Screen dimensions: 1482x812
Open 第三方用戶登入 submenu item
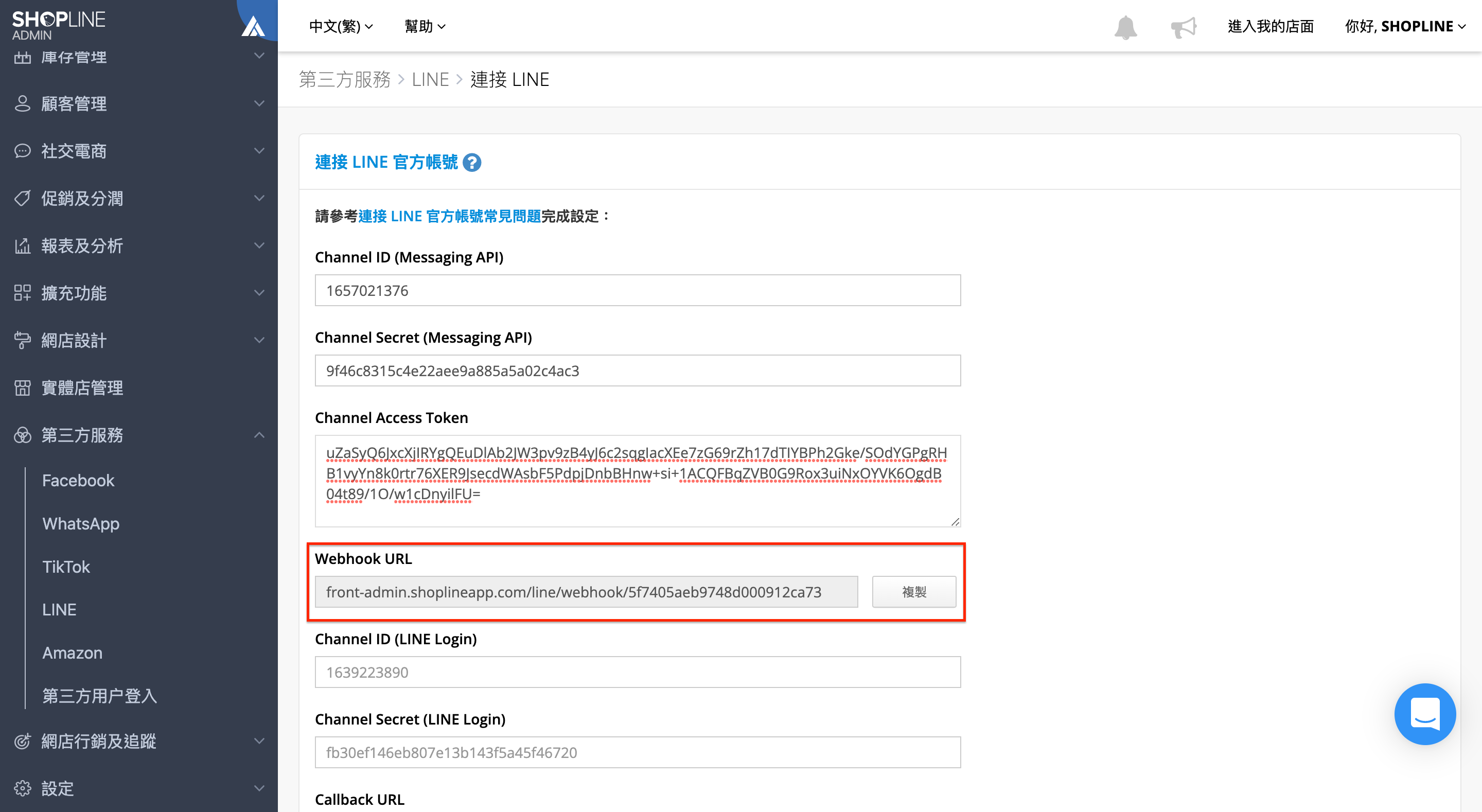coord(99,696)
